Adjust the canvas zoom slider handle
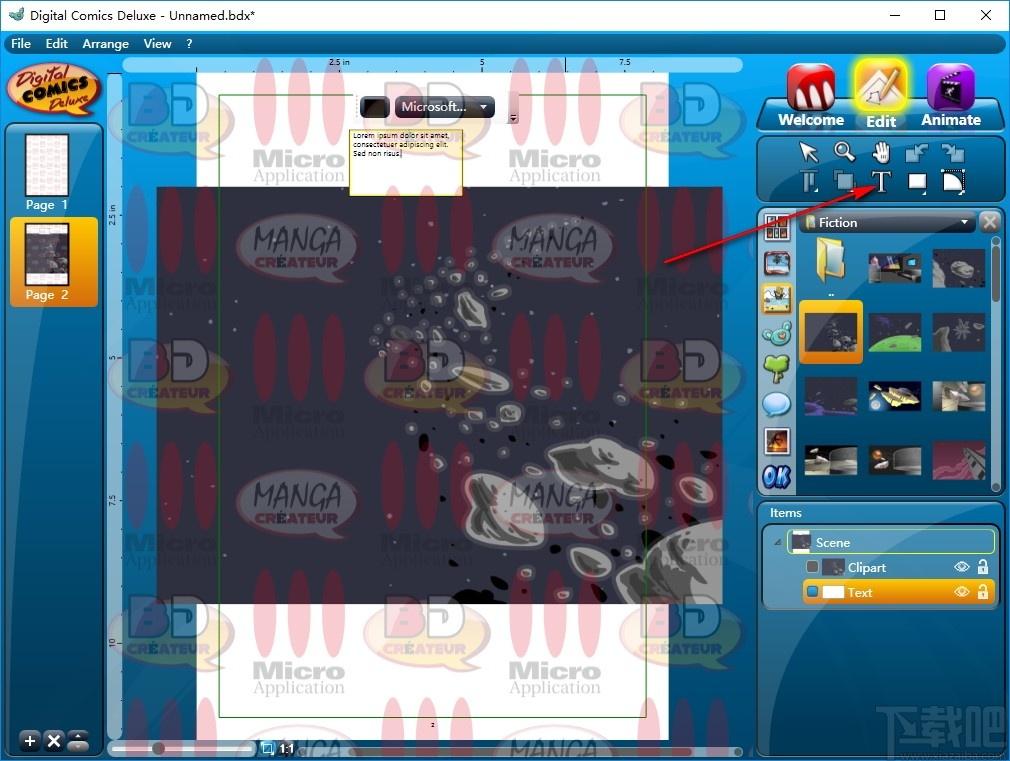The image size is (1010, 761). click(158, 748)
